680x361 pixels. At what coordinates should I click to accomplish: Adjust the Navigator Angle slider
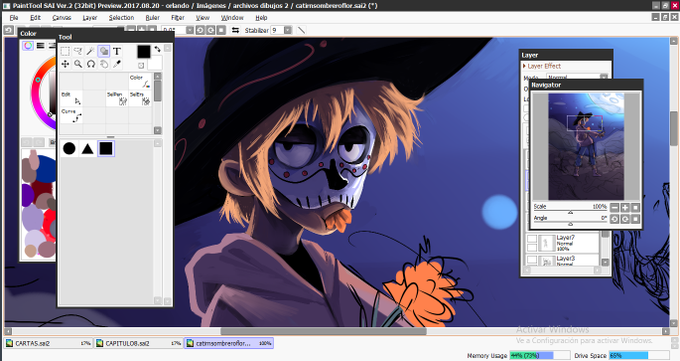click(x=570, y=223)
